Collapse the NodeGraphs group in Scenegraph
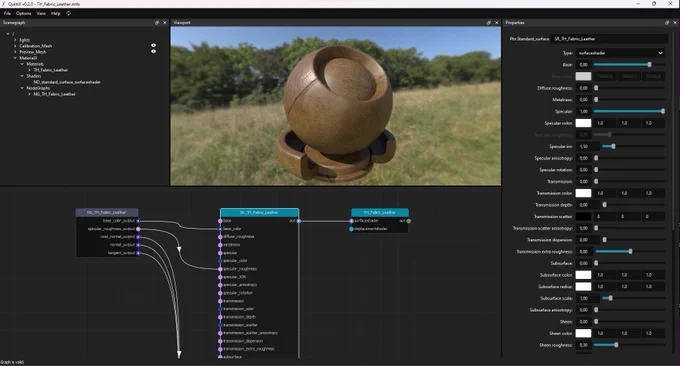Viewport: 680px width, 366px height. tap(23, 88)
